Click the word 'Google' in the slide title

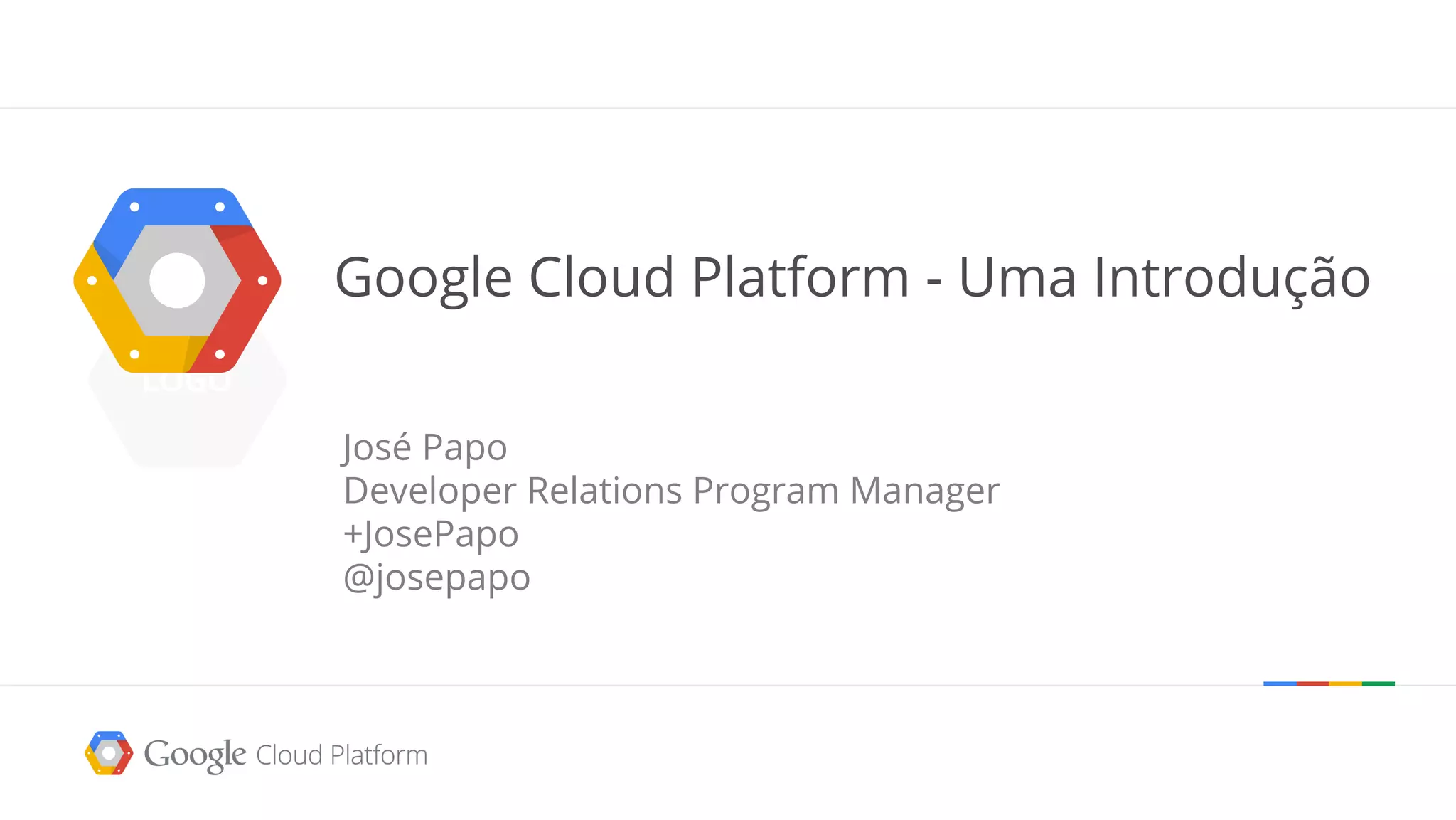pos(423,277)
